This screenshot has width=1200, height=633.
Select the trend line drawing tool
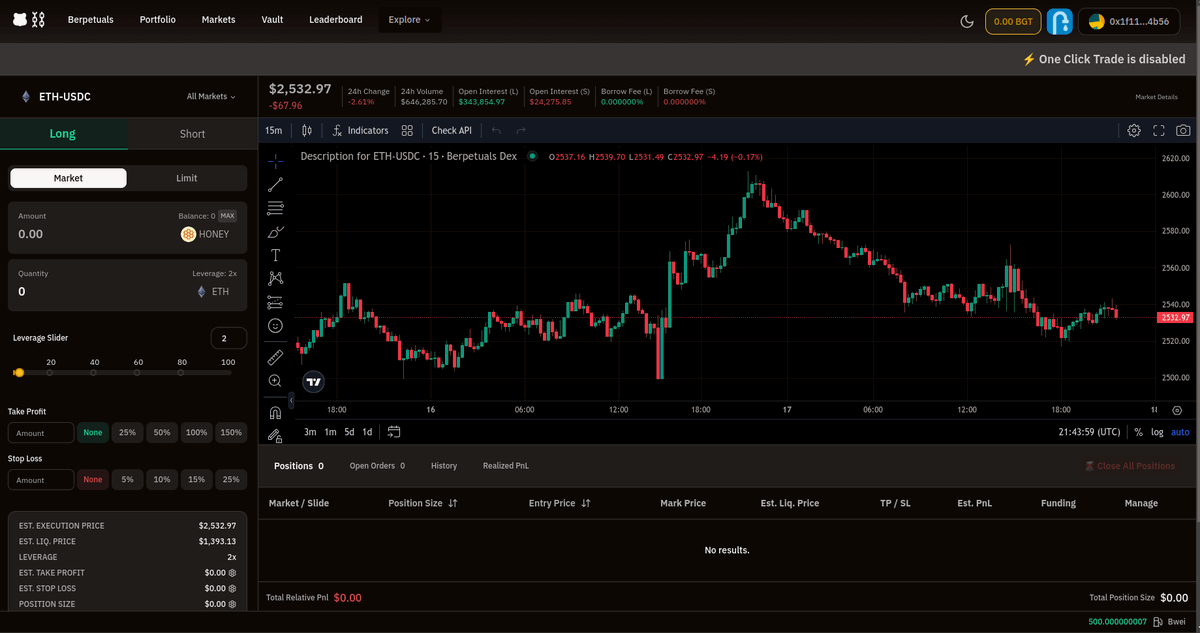276,184
